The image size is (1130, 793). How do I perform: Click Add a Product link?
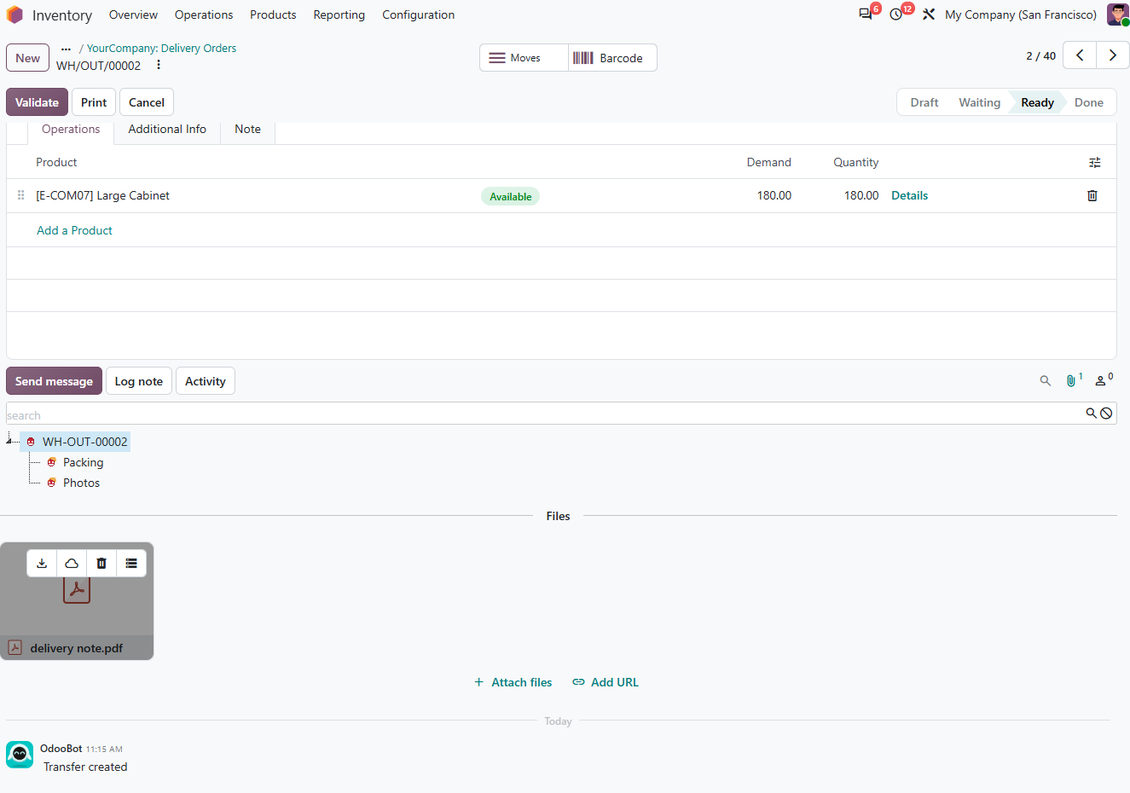(x=74, y=231)
